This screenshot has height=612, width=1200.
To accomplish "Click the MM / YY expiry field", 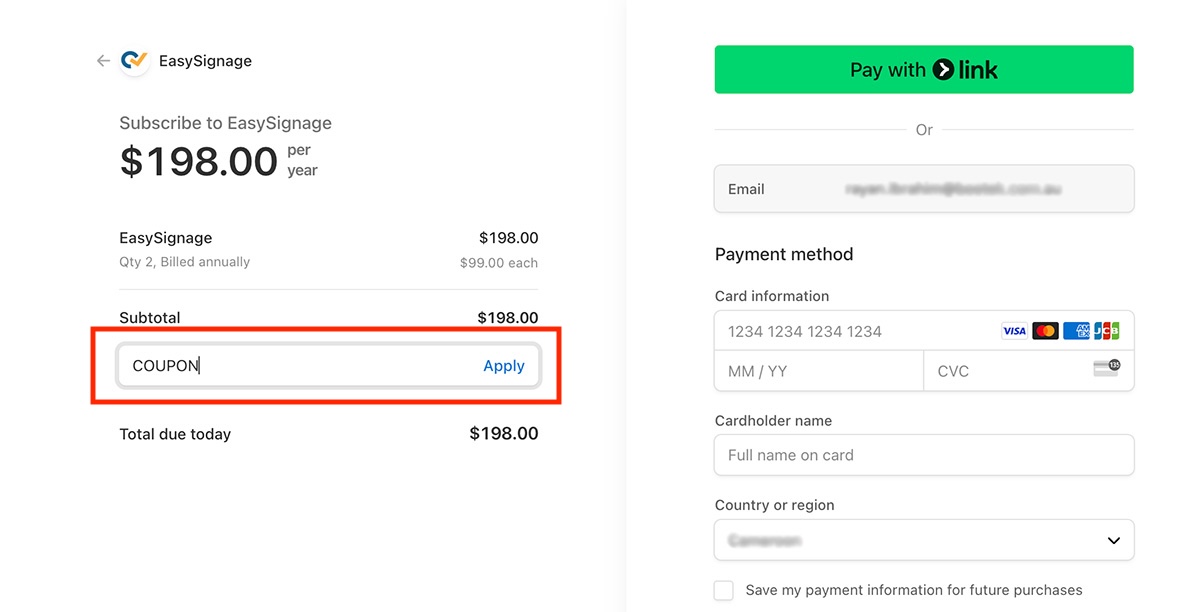I will coord(819,371).
